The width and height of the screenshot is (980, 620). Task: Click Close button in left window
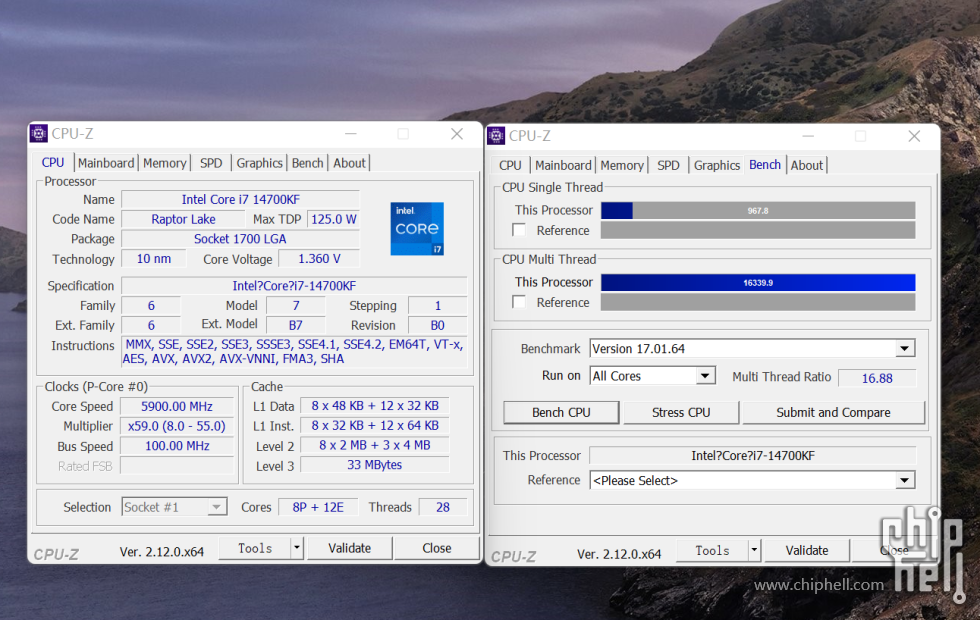click(x=437, y=548)
